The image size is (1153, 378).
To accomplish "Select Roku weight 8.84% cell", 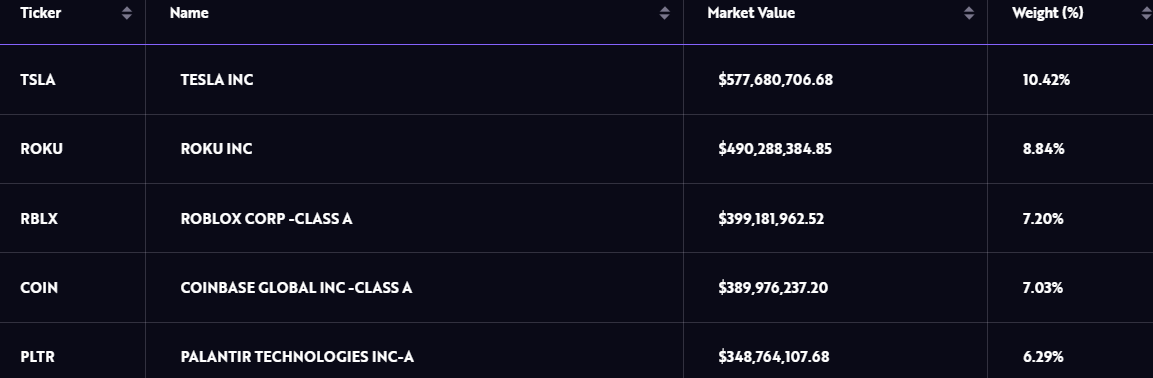I will tap(1043, 149).
